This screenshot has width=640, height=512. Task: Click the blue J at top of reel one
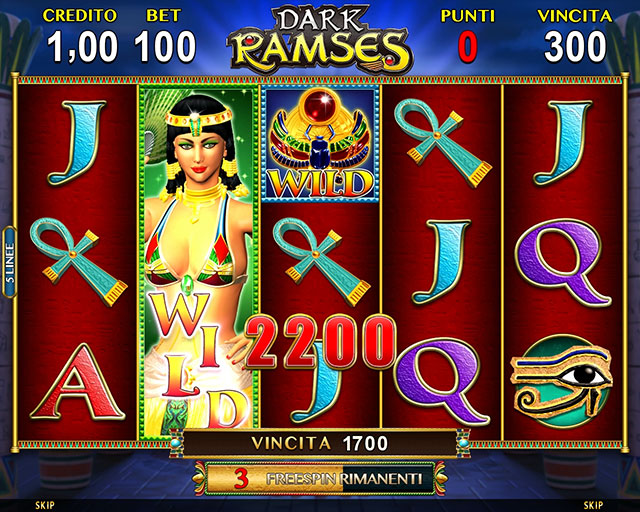(x=77, y=142)
